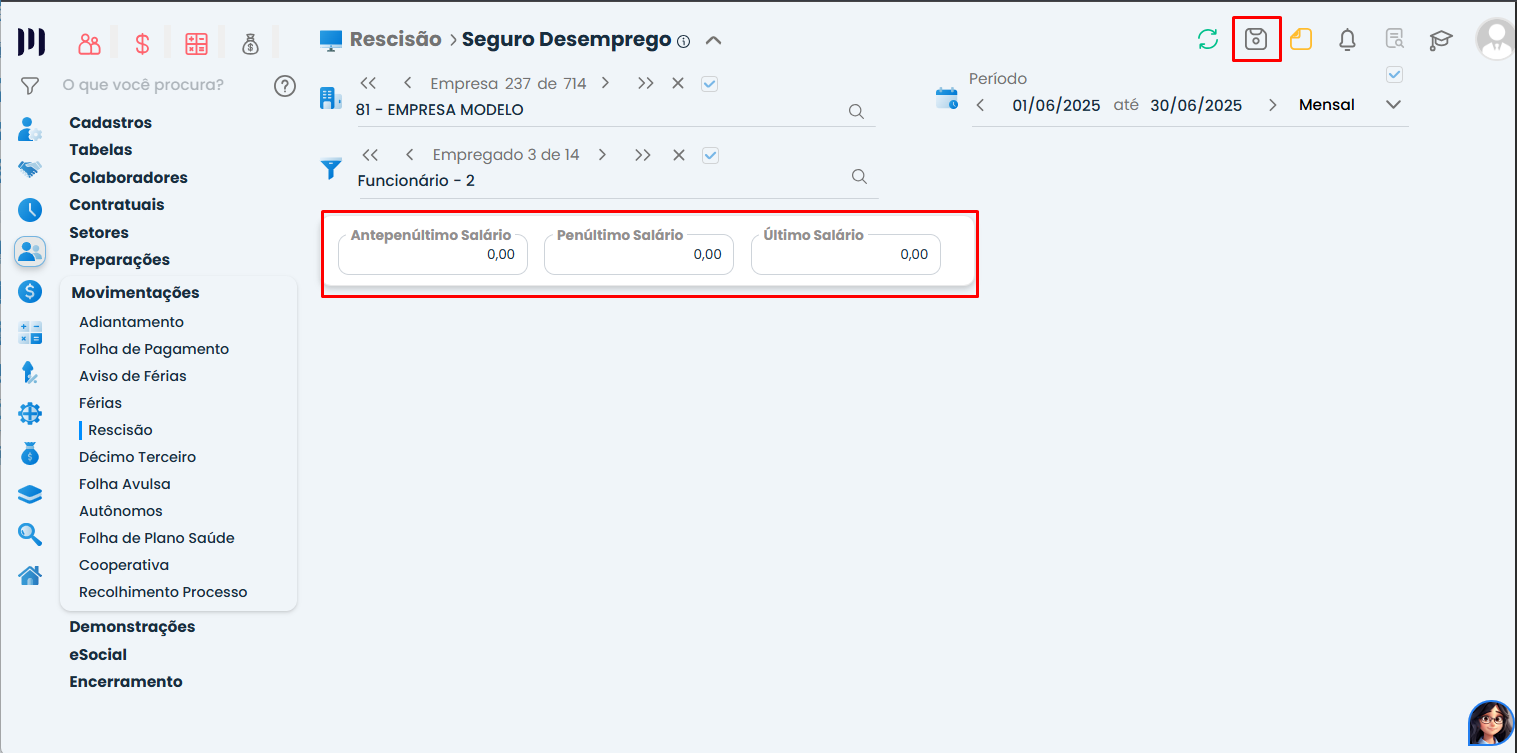Open the gear wheel sidebar icon
Viewport: 1517px width, 753px height.
[x=30, y=413]
